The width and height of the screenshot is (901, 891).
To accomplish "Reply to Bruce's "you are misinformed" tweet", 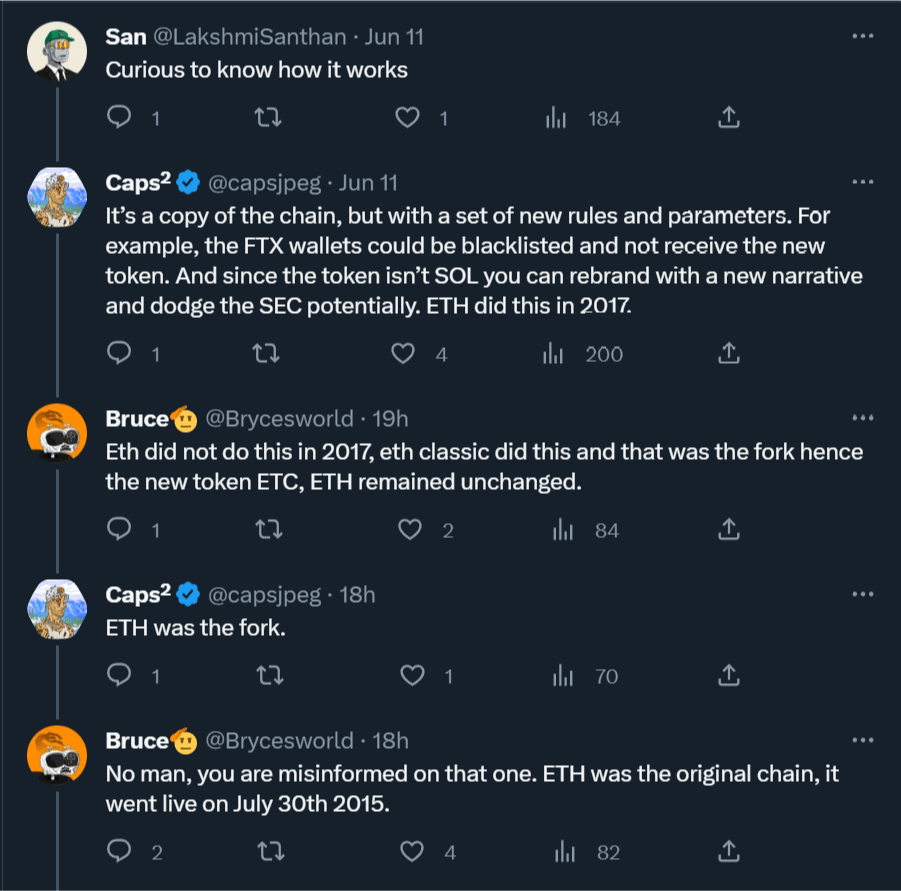I will point(119,851).
